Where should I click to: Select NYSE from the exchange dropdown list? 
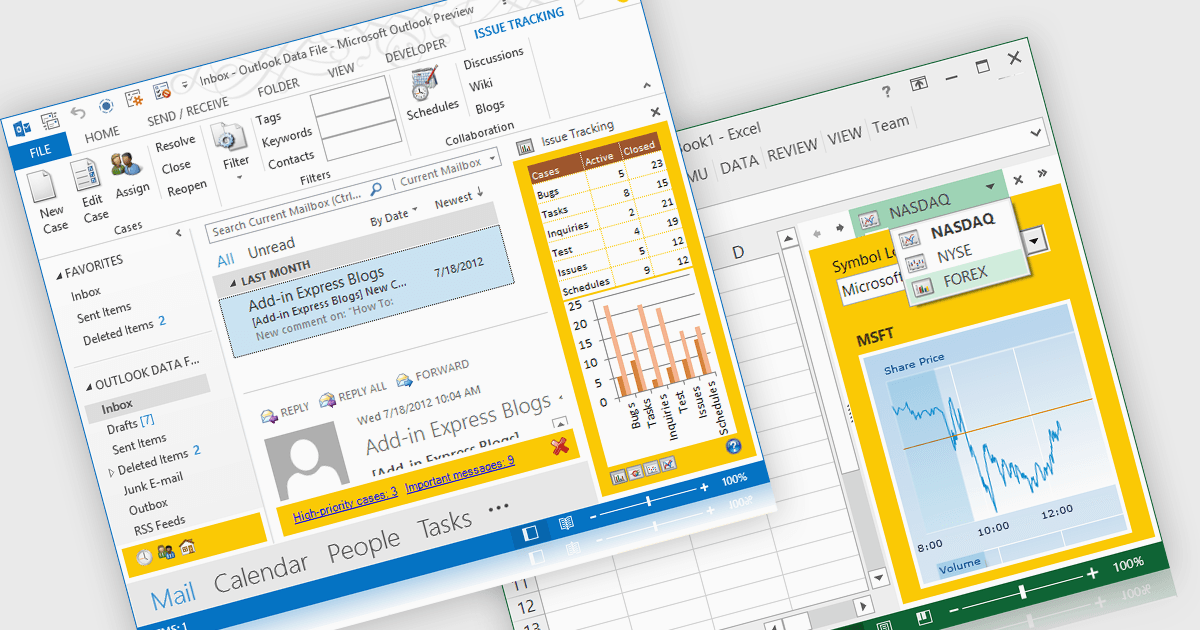point(954,255)
